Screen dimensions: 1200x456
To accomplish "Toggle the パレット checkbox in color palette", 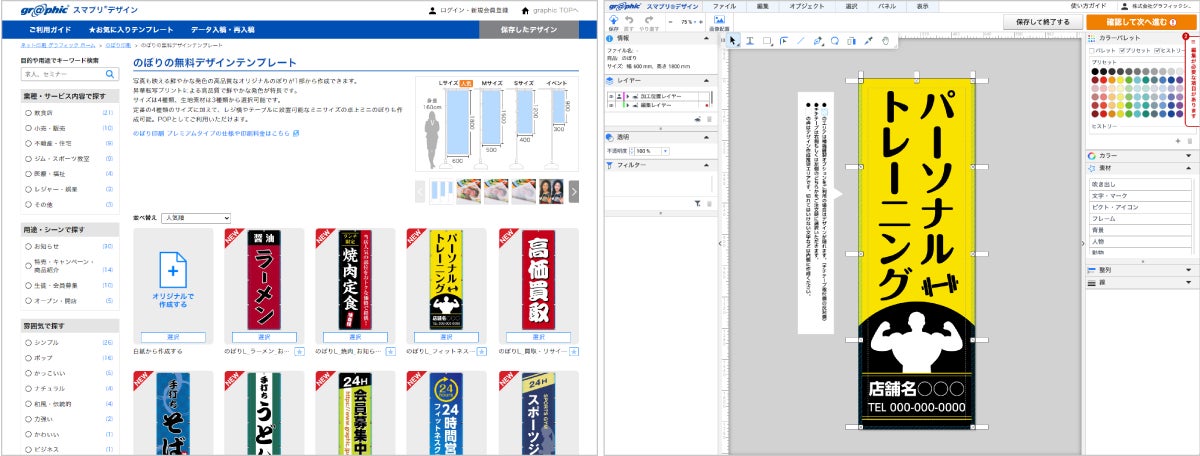I will [1091, 50].
